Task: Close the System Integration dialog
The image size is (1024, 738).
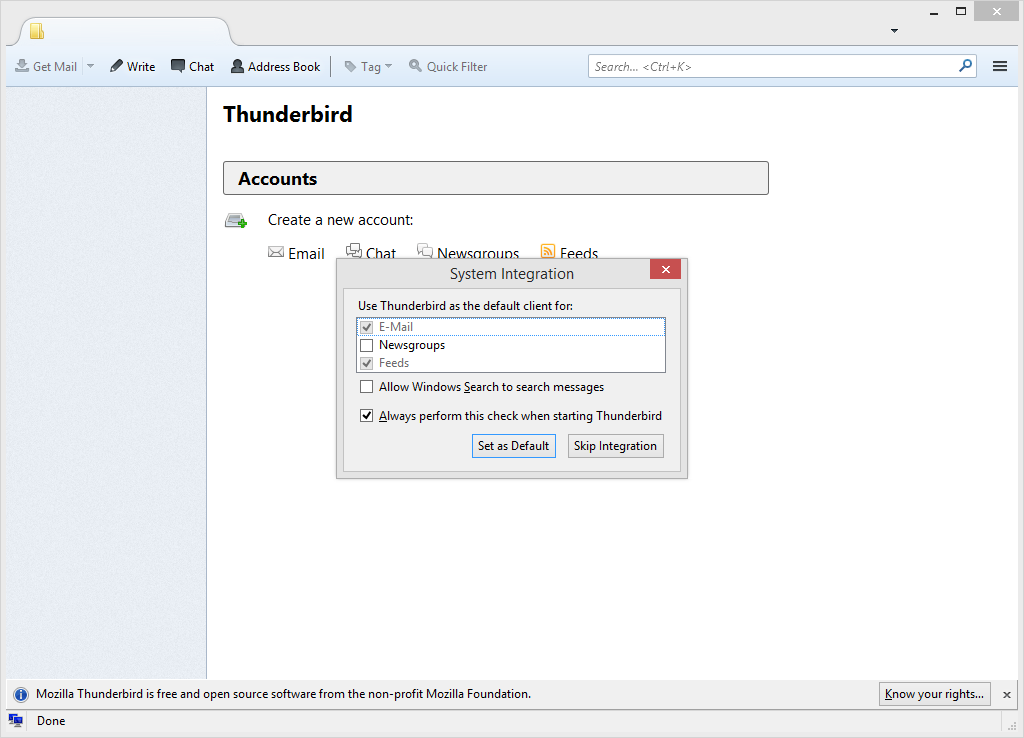Action: [x=665, y=269]
